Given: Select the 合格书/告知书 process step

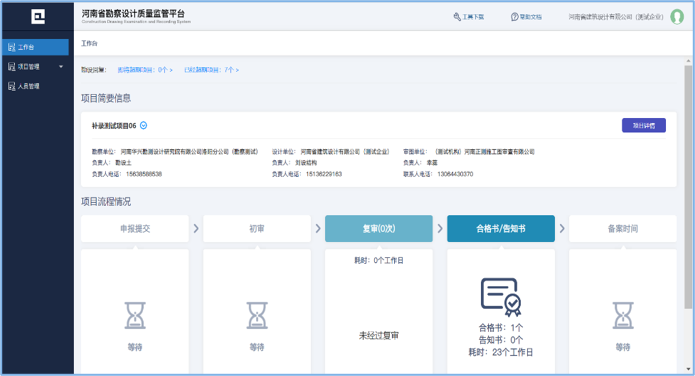Looking at the screenshot, I should click(x=501, y=228).
